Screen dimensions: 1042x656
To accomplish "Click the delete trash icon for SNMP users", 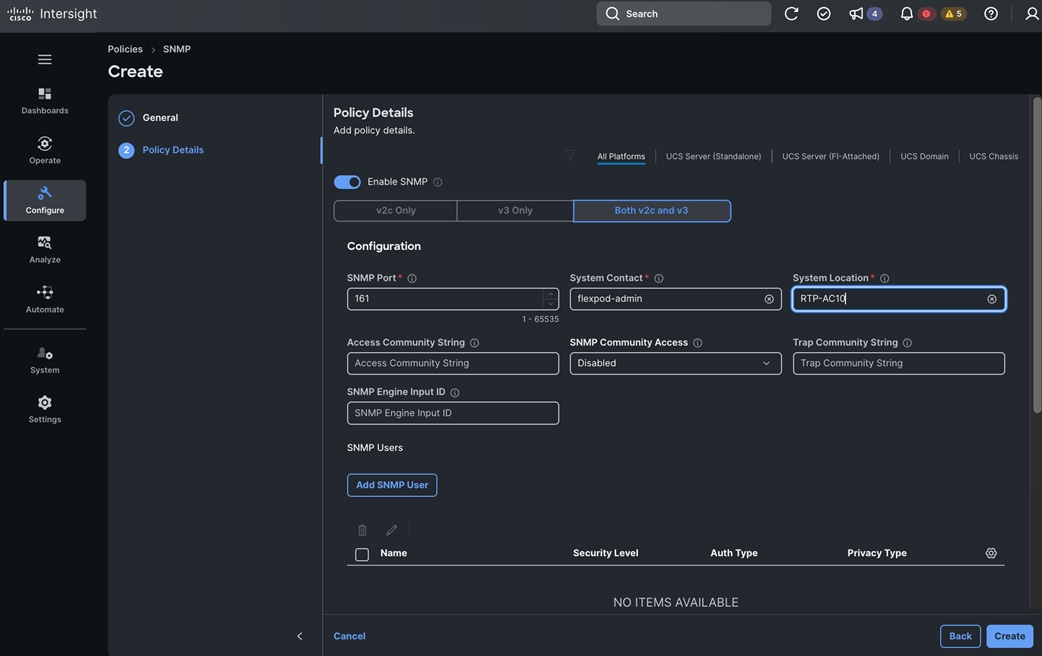I will [362, 530].
